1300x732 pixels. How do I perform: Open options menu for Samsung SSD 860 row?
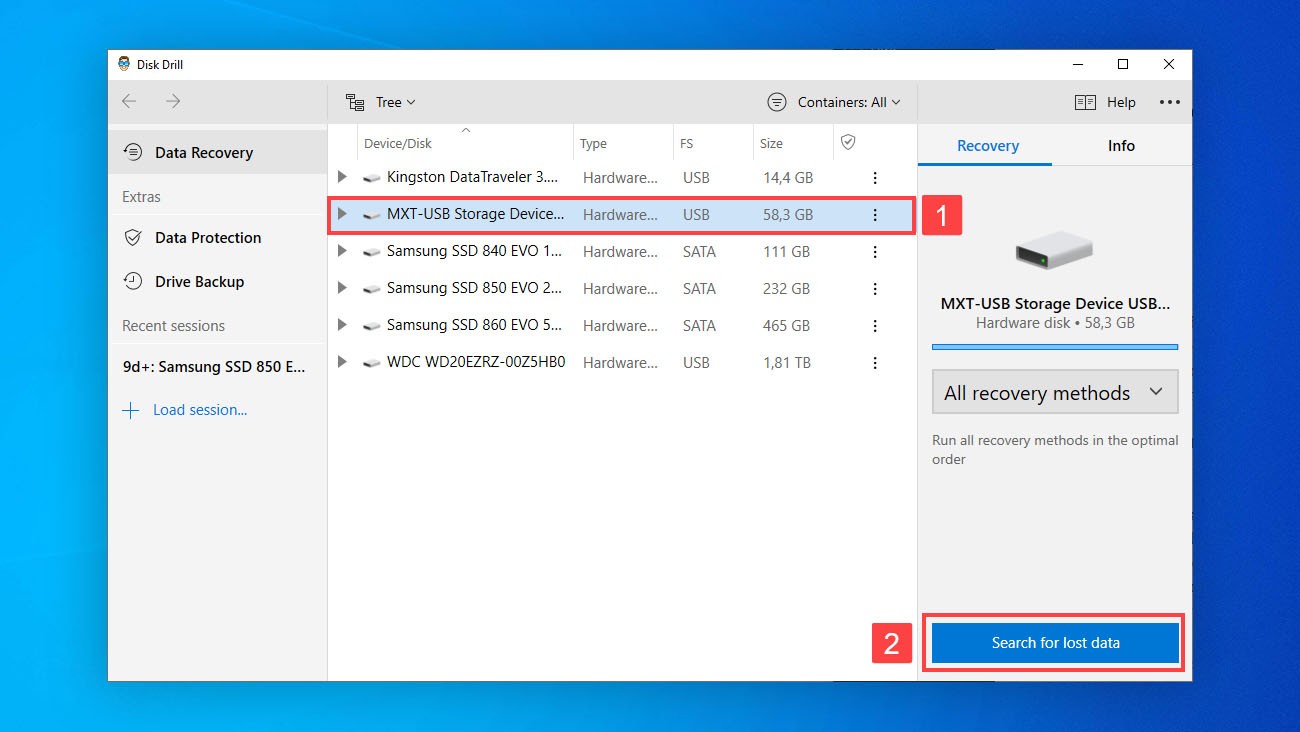(x=875, y=326)
